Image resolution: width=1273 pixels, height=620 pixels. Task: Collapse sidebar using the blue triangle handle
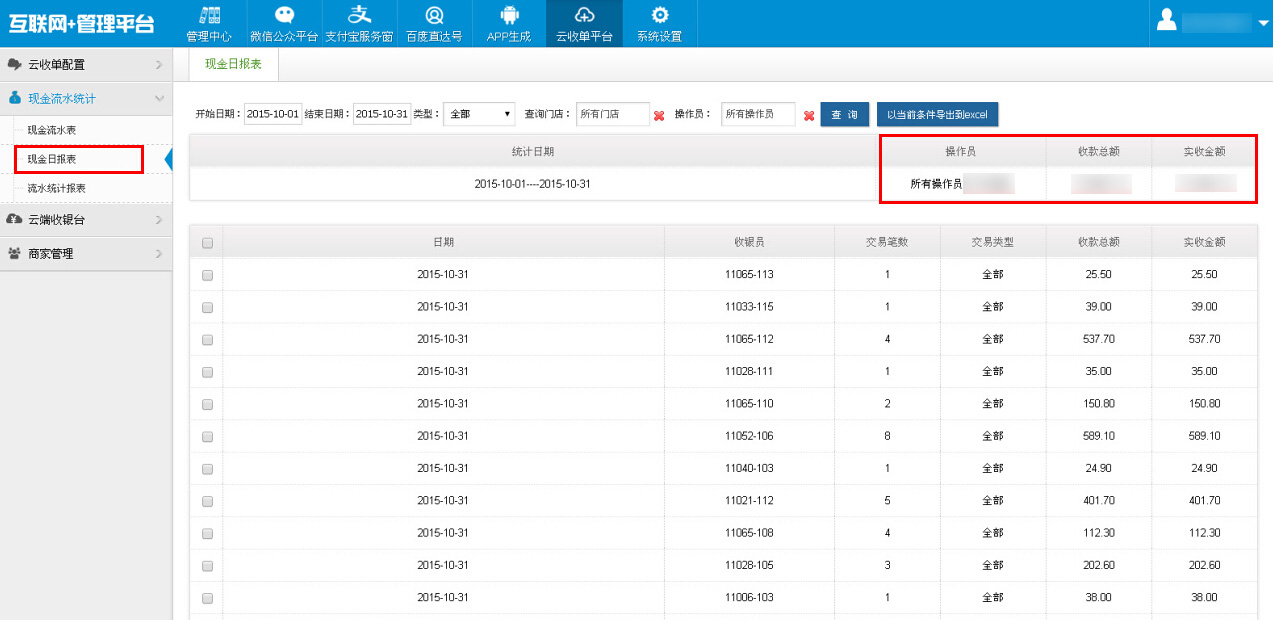tap(168, 158)
